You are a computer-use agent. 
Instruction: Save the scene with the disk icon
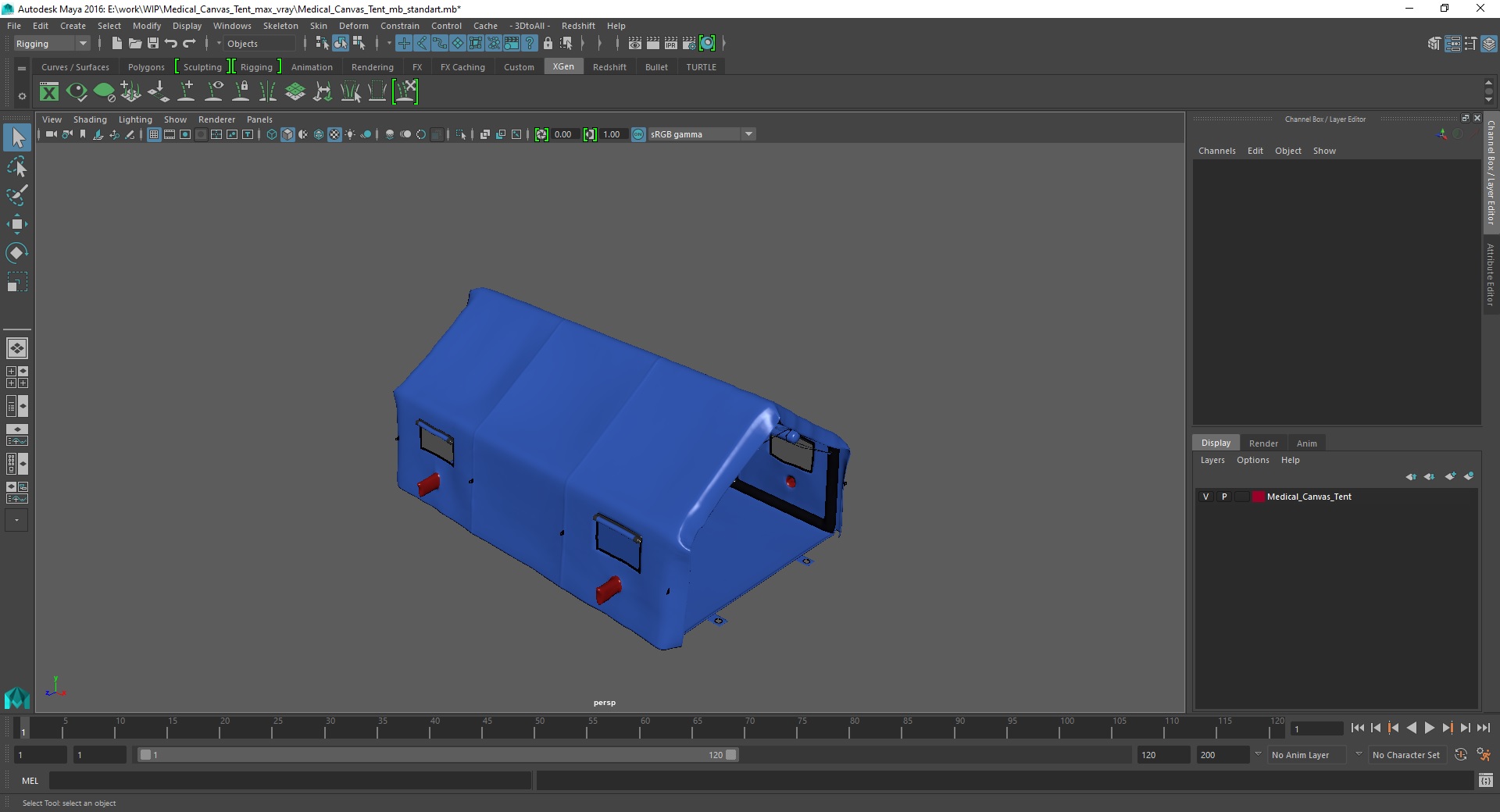(x=153, y=44)
